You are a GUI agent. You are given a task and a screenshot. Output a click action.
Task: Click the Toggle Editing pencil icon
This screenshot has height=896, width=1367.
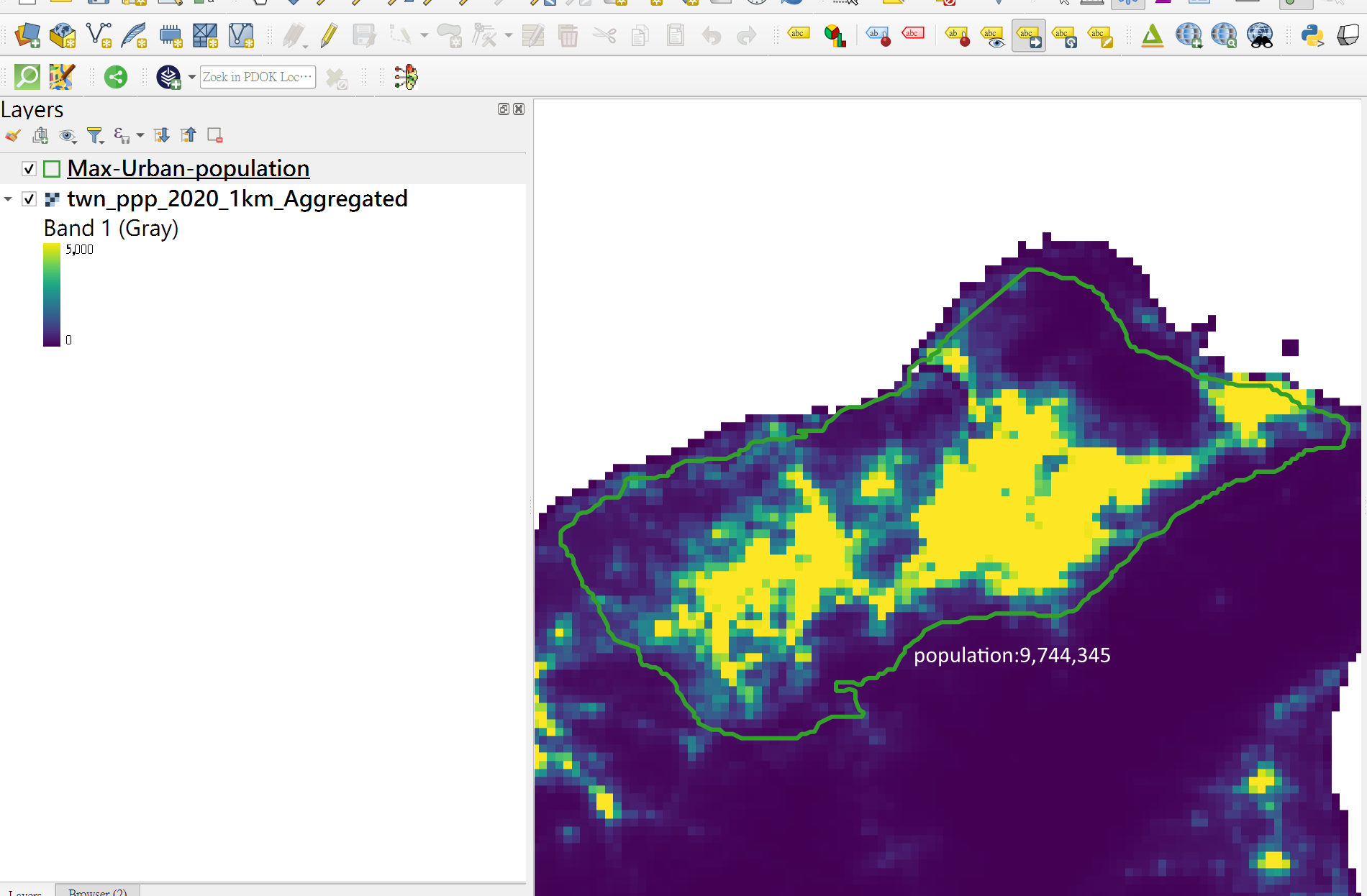329,35
